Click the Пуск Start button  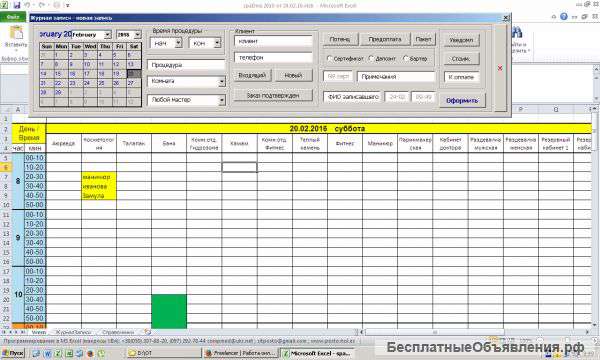pyautogui.click(x=13, y=353)
